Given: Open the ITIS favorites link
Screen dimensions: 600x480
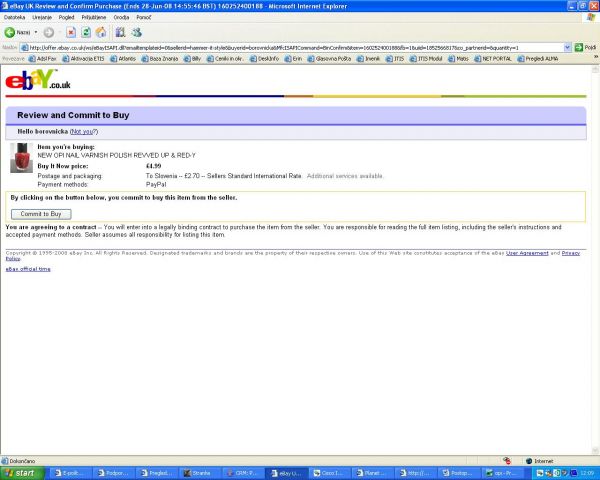Looking at the screenshot, I should coord(395,59).
